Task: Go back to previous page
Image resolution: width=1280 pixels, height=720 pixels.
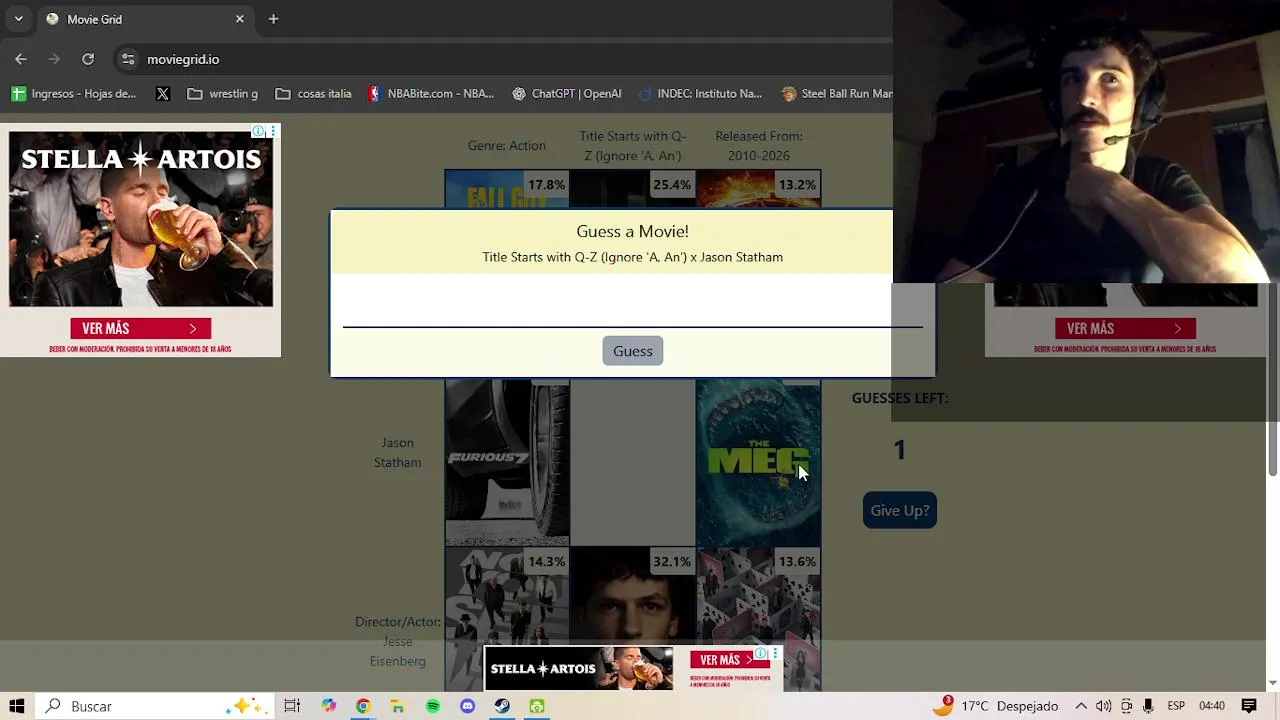Action: 21,59
